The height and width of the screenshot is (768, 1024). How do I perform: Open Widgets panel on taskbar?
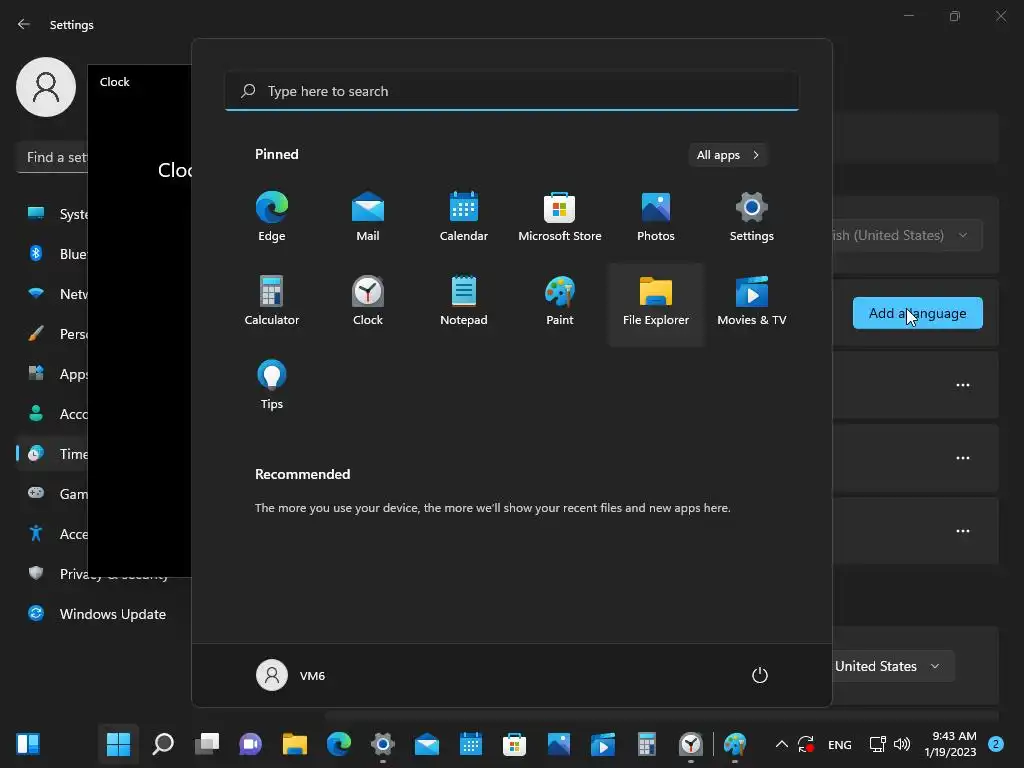(x=28, y=744)
